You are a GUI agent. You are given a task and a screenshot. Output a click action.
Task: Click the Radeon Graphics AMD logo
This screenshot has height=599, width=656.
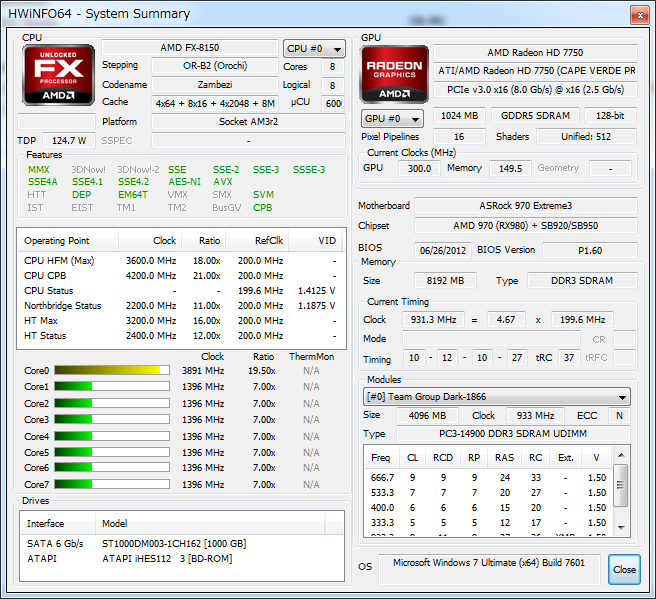(x=394, y=75)
